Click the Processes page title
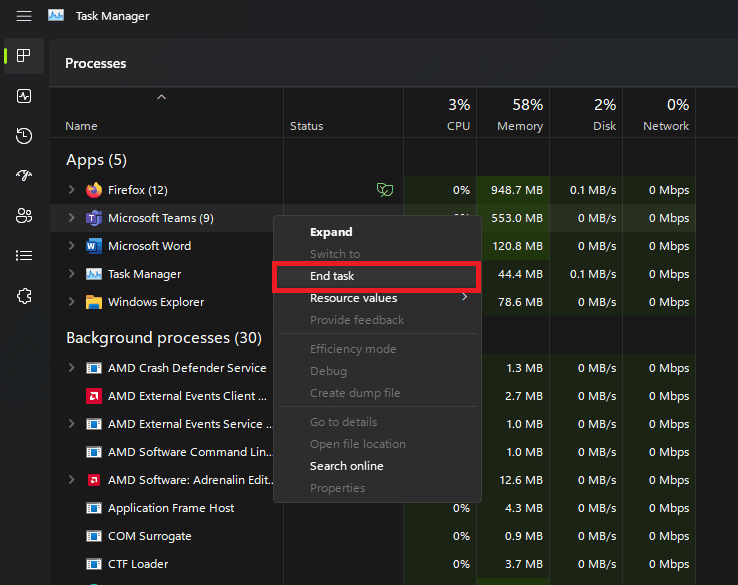 (96, 64)
